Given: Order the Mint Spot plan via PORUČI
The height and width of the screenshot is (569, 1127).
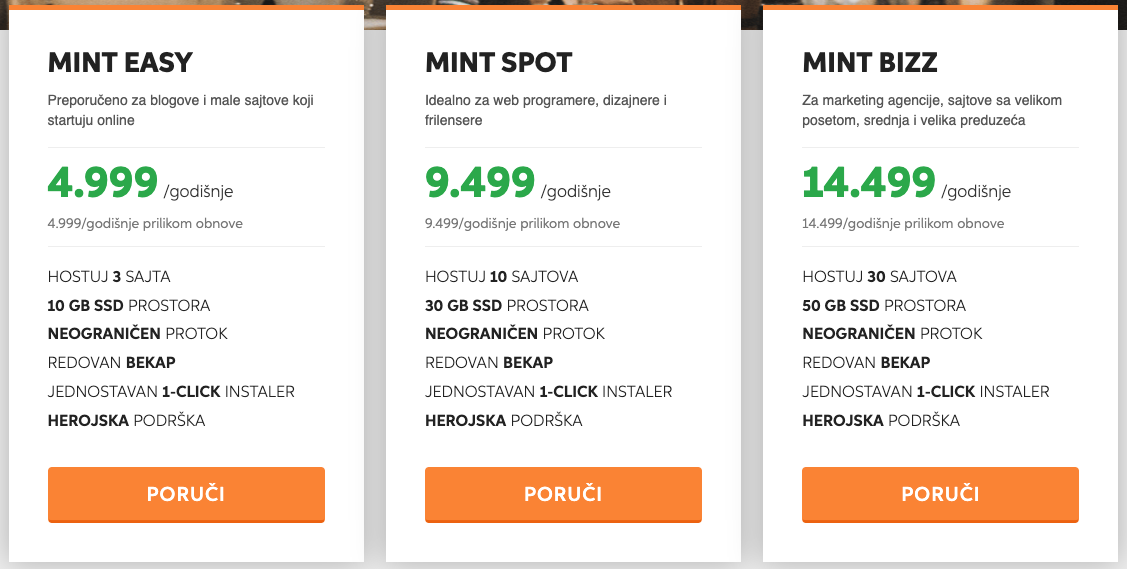Looking at the screenshot, I should coord(563,494).
